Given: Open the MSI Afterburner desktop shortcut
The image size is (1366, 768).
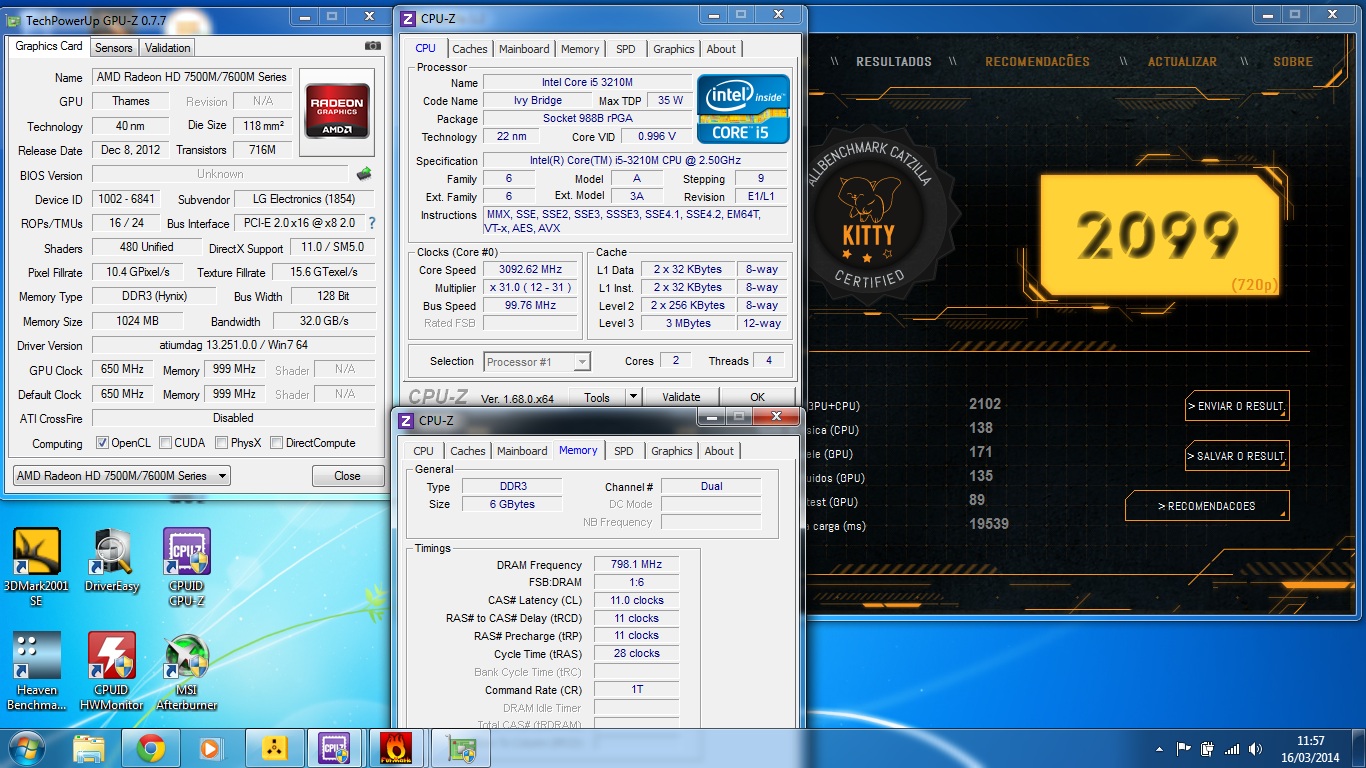Looking at the screenshot, I should (187, 671).
